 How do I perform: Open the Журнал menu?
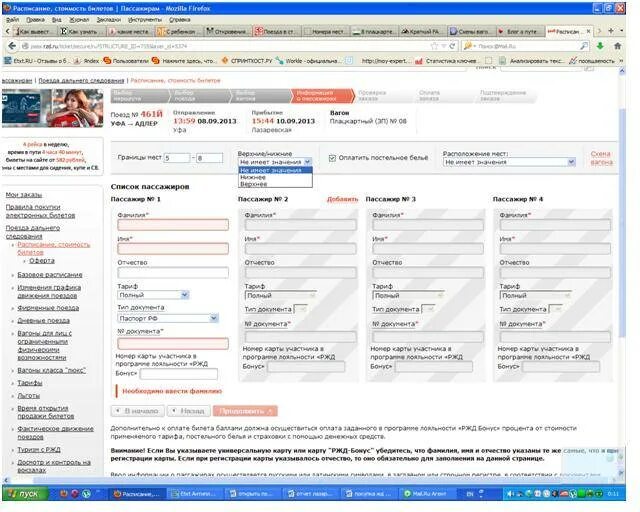pyautogui.click(x=79, y=19)
